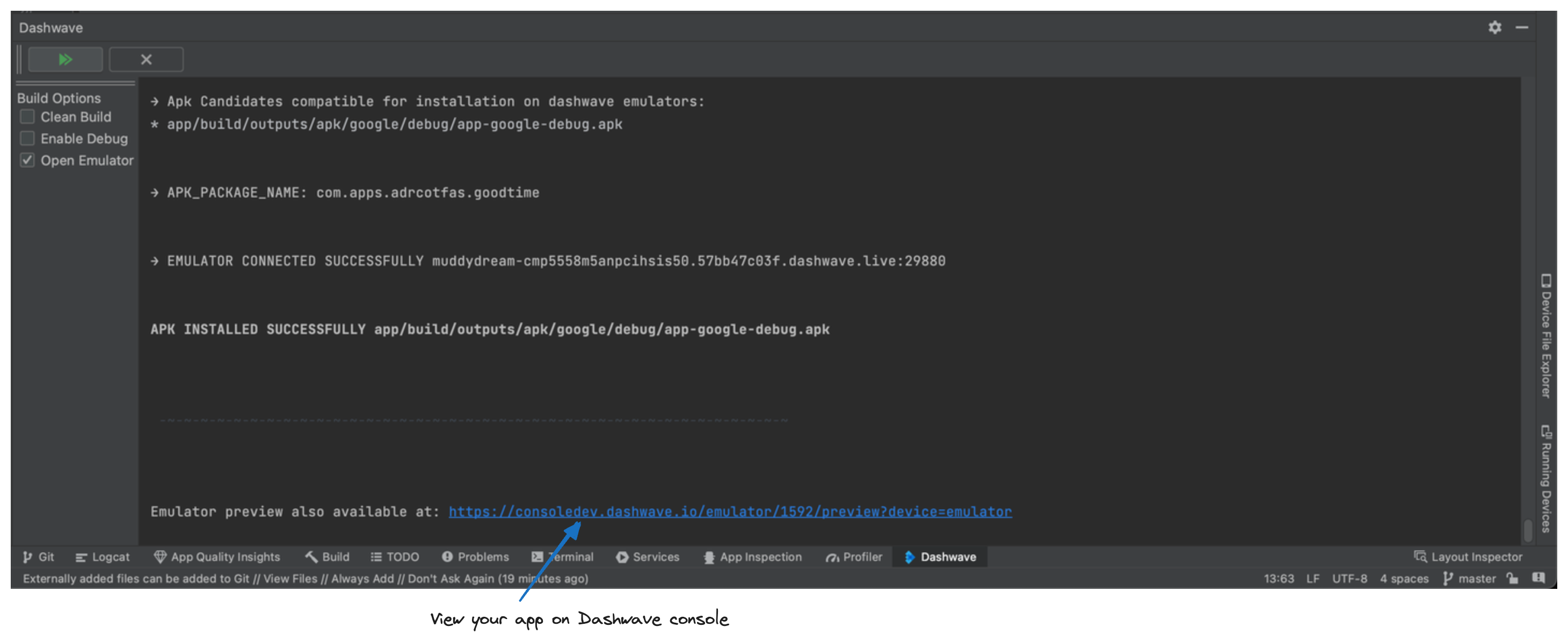Switch to the Logcat tab

102,557
